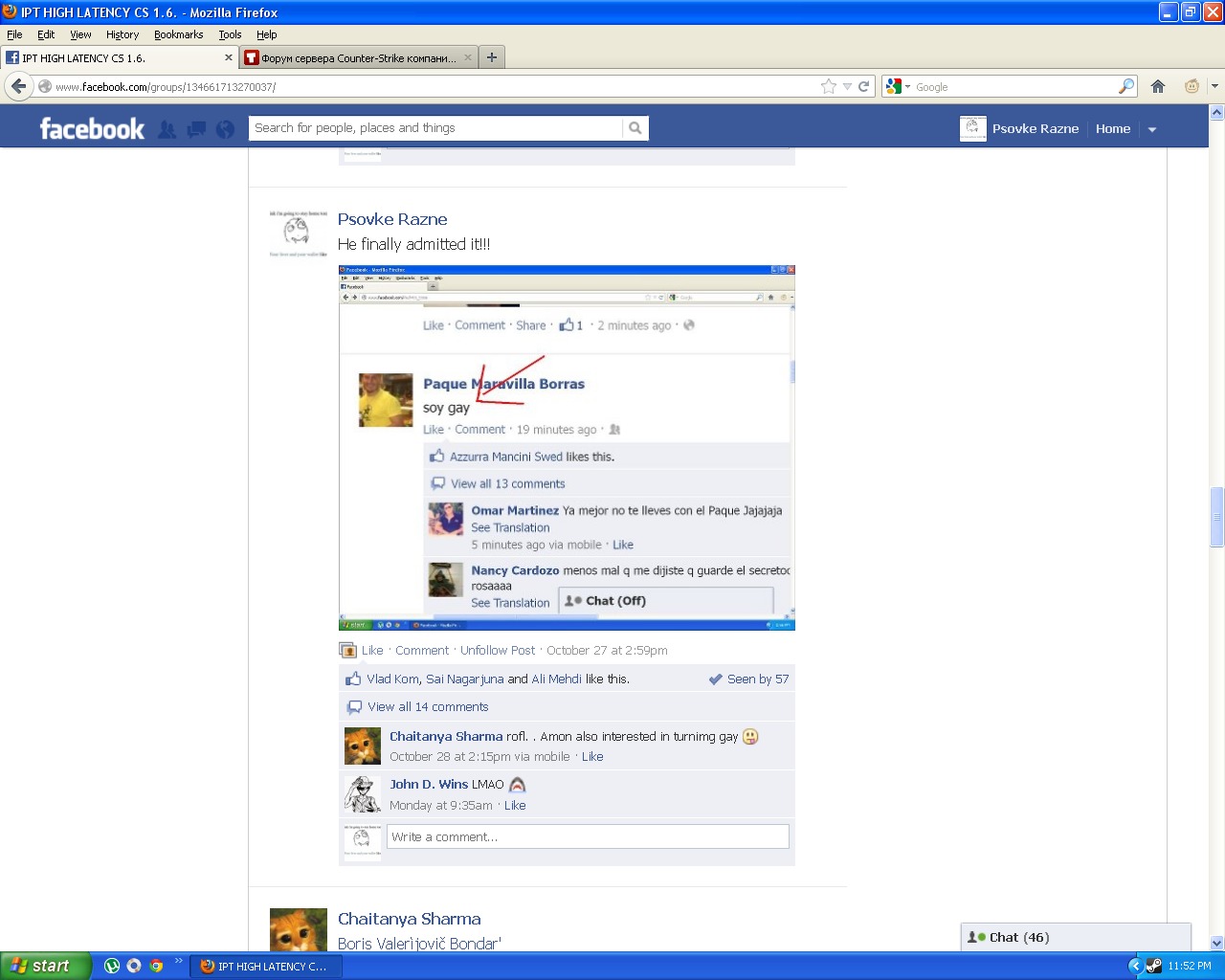The height and width of the screenshot is (980, 1225).
Task: Click Chaitanya Sharma comment avatar
Action: click(363, 746)
